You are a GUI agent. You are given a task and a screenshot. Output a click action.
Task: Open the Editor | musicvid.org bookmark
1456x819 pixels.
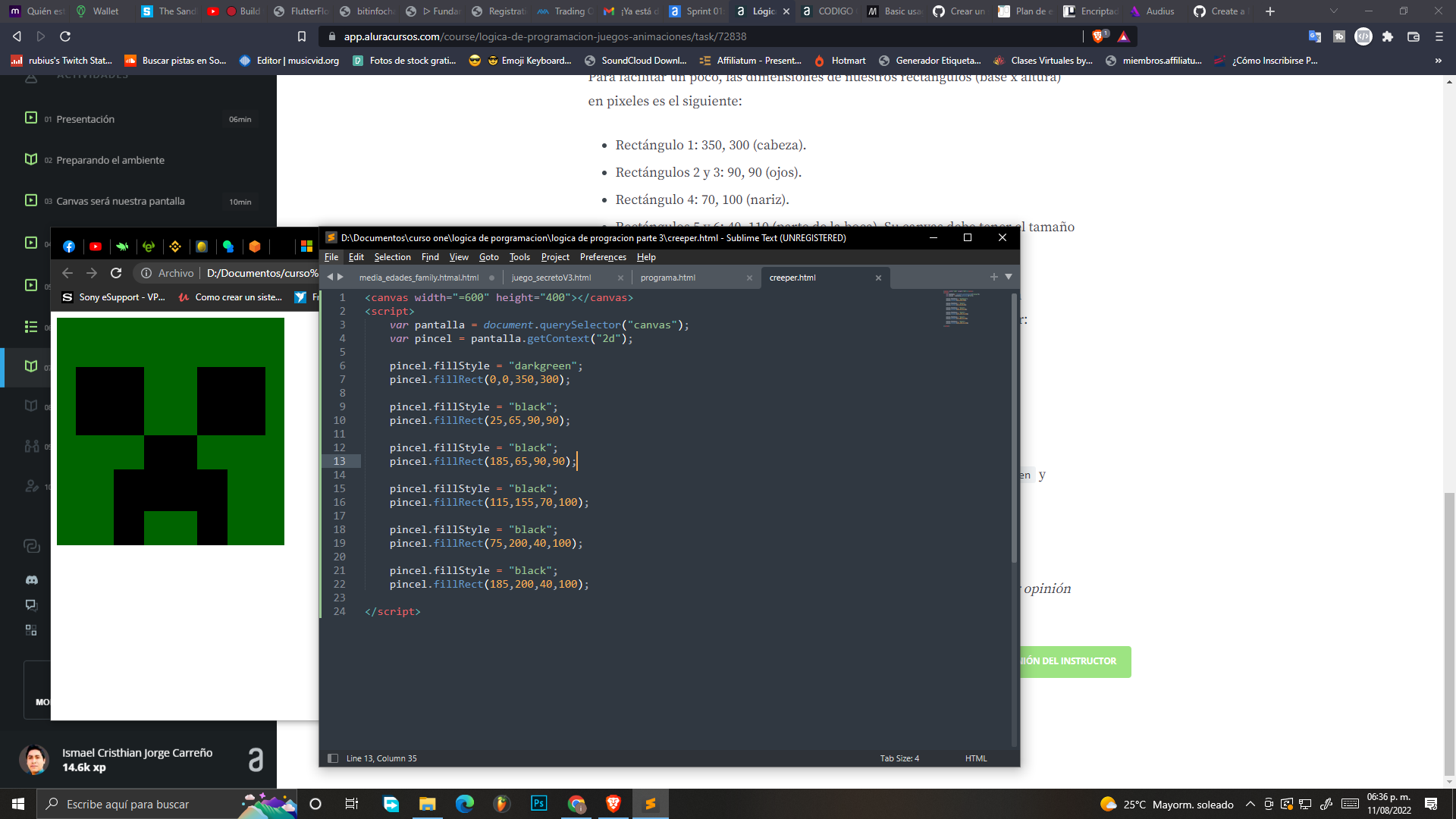tap(289, 61)
